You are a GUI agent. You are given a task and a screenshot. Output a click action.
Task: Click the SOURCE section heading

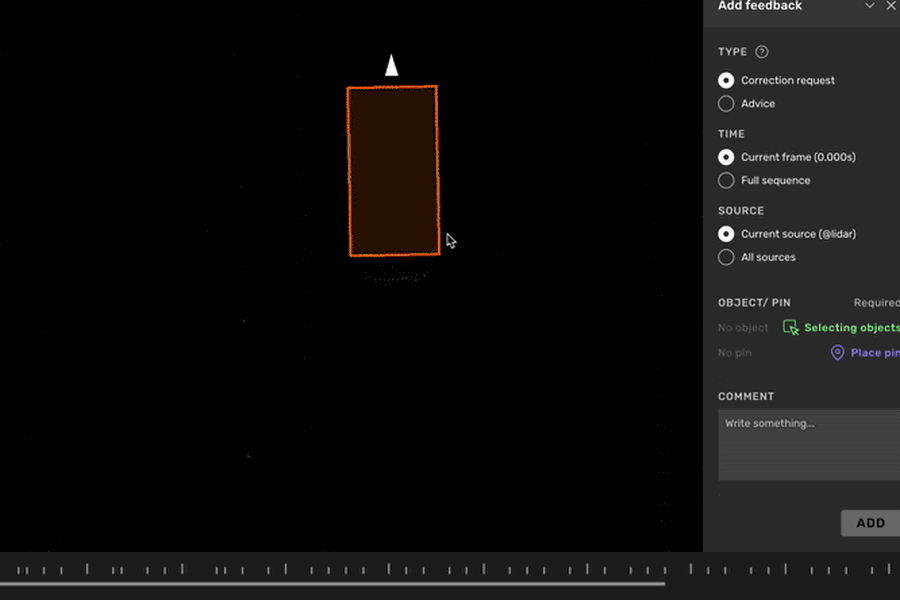(741, 211)
